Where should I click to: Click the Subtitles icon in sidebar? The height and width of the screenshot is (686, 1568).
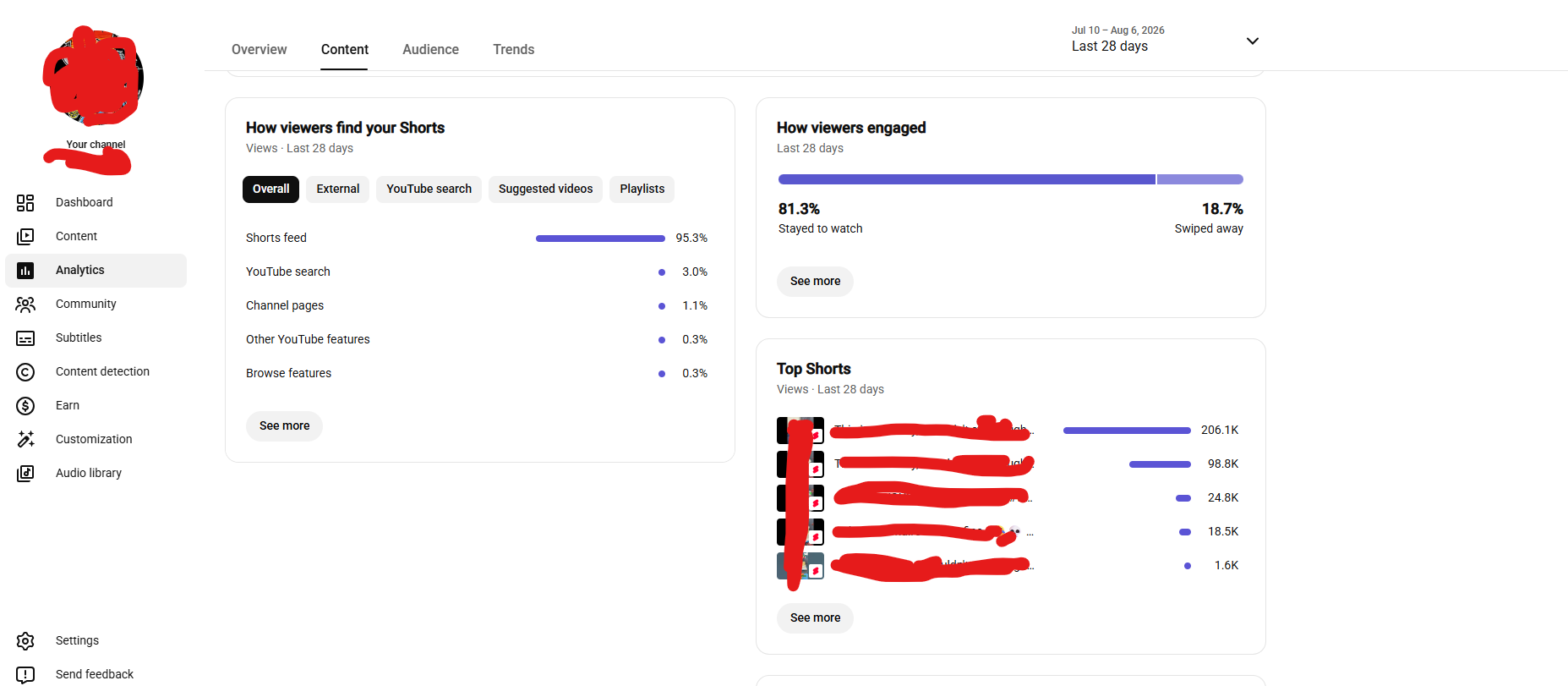coord(25,338)
